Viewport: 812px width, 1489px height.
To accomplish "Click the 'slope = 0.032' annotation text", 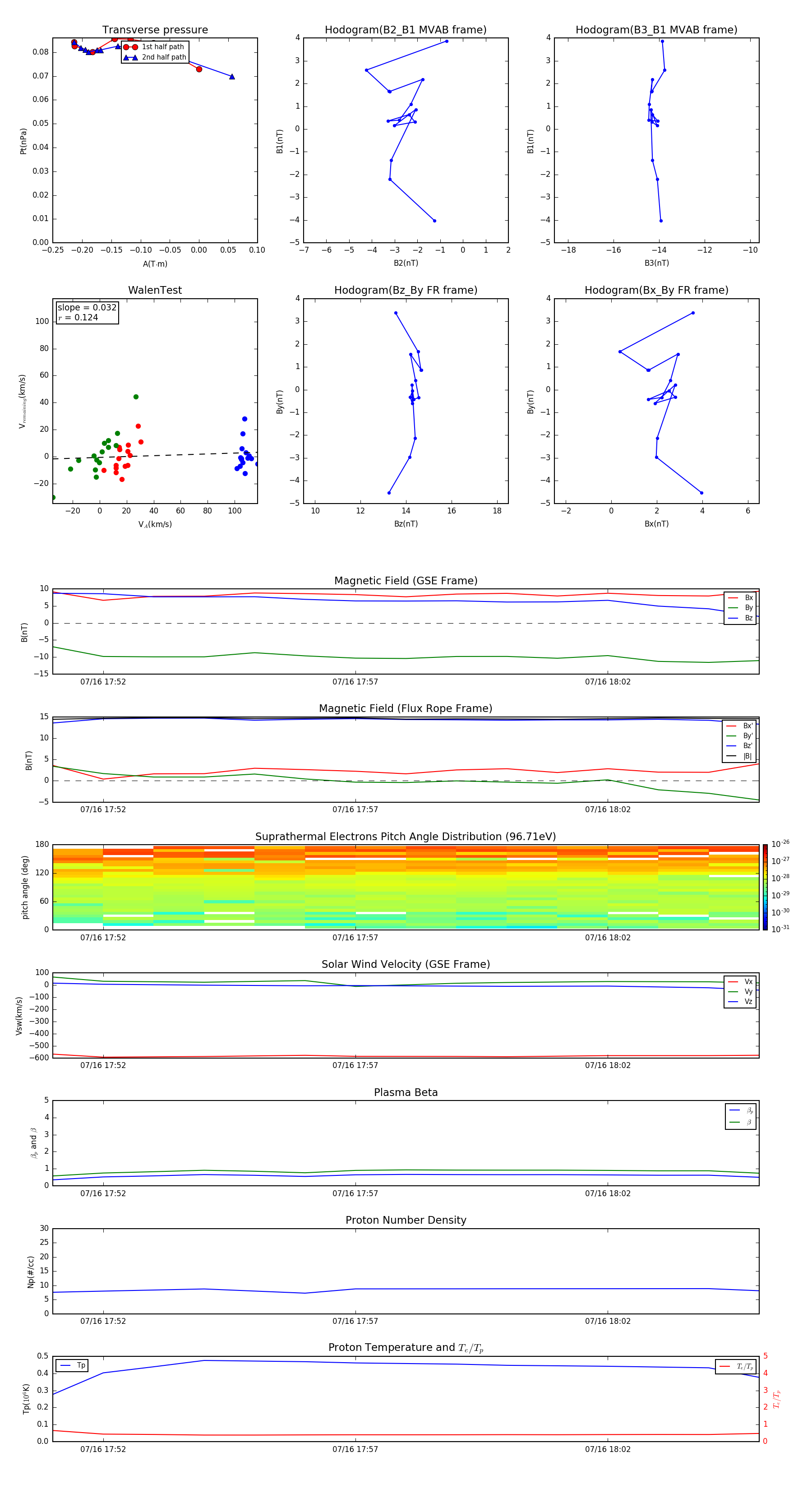I will [87, 308].
